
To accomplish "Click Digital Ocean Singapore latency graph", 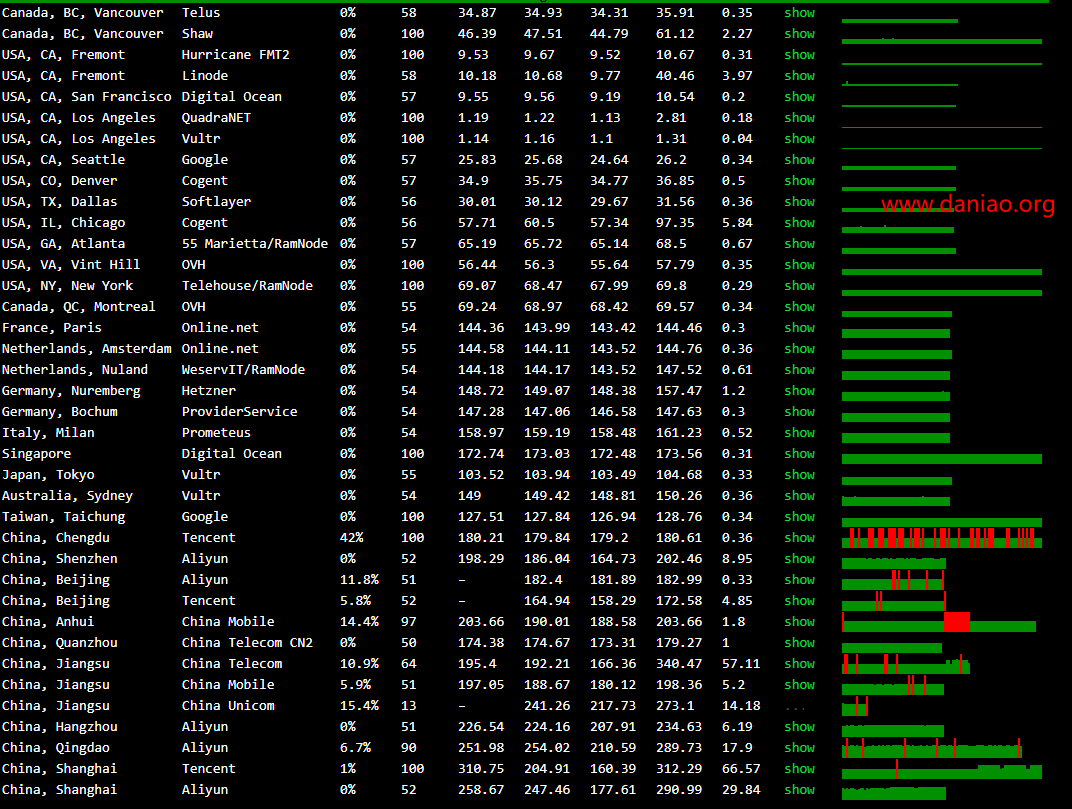I will (941, 458).
